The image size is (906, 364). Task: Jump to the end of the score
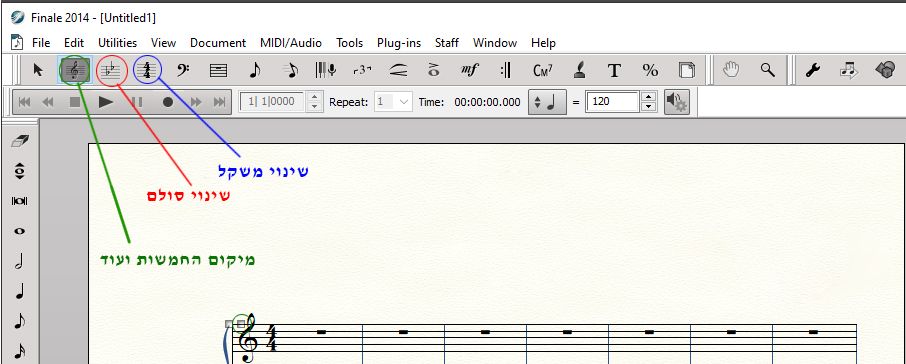[220, 102]
